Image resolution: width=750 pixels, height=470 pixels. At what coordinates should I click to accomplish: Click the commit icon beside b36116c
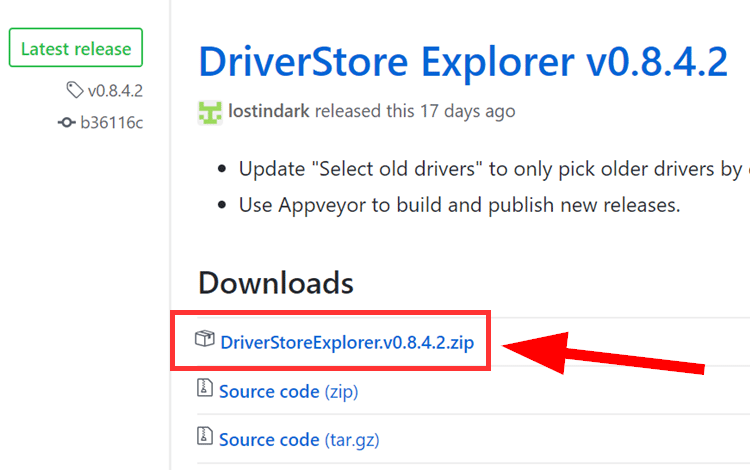pyautogui.click(x=66, y=123)
